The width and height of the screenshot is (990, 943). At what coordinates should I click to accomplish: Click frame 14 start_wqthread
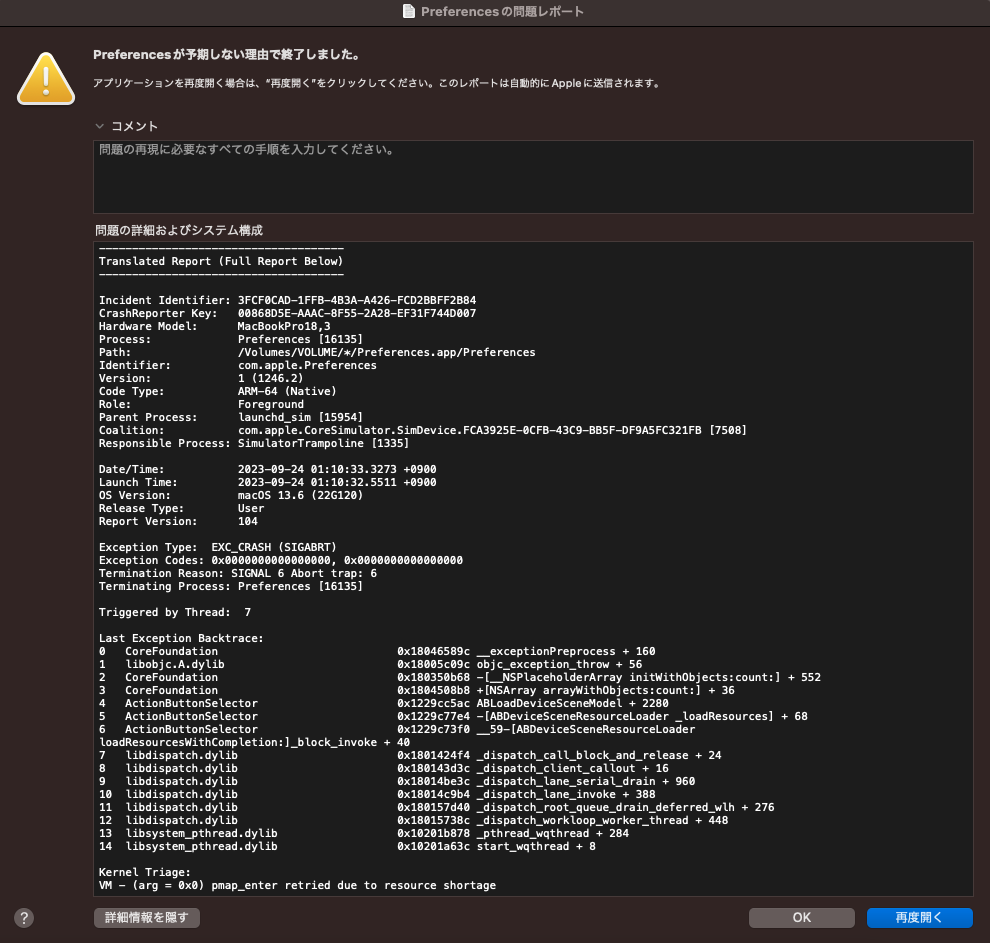(x=347, y=846)
